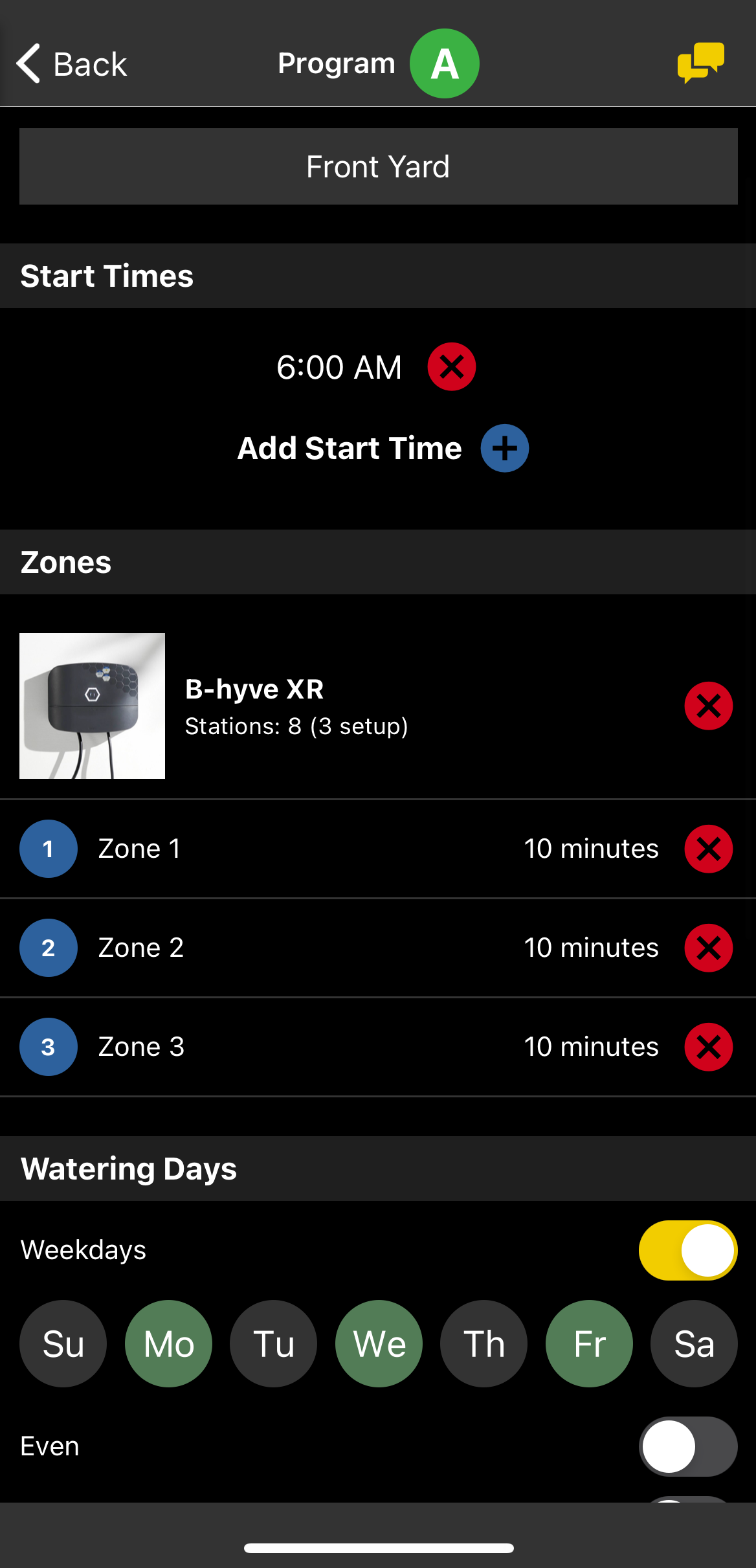Viewport: 756px width, 1568px height.
Task: Go back using the Back button
Action: (x=71, y=63)
